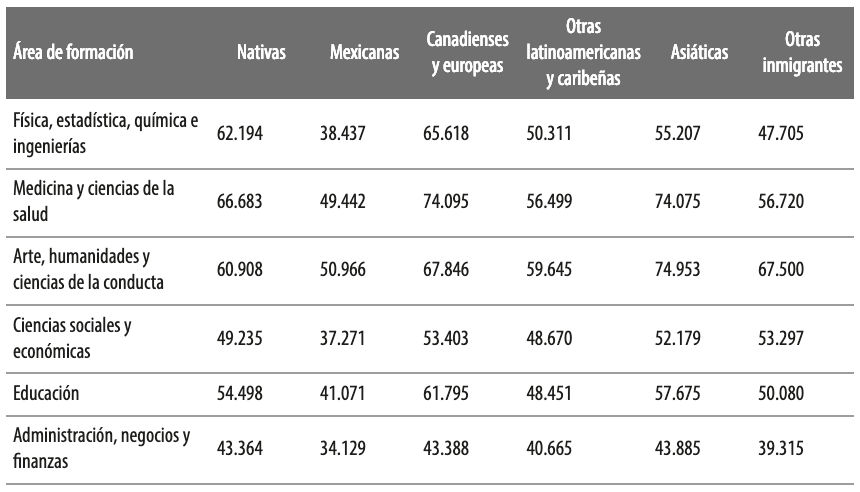Click the "Mexicanas" header cell
Image resolution: width=860 pixels, height=492 pixels.
(364, 51)
